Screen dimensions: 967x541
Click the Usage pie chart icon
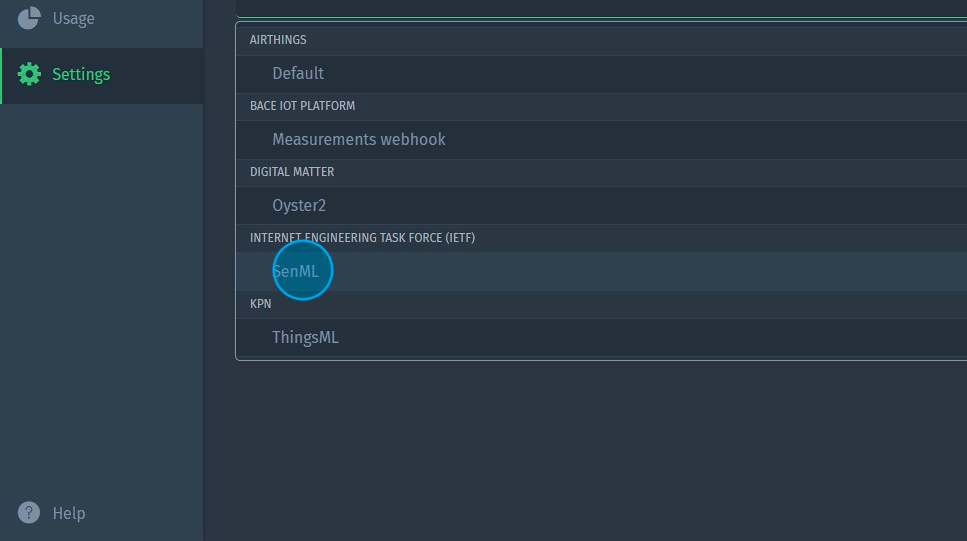29,18
